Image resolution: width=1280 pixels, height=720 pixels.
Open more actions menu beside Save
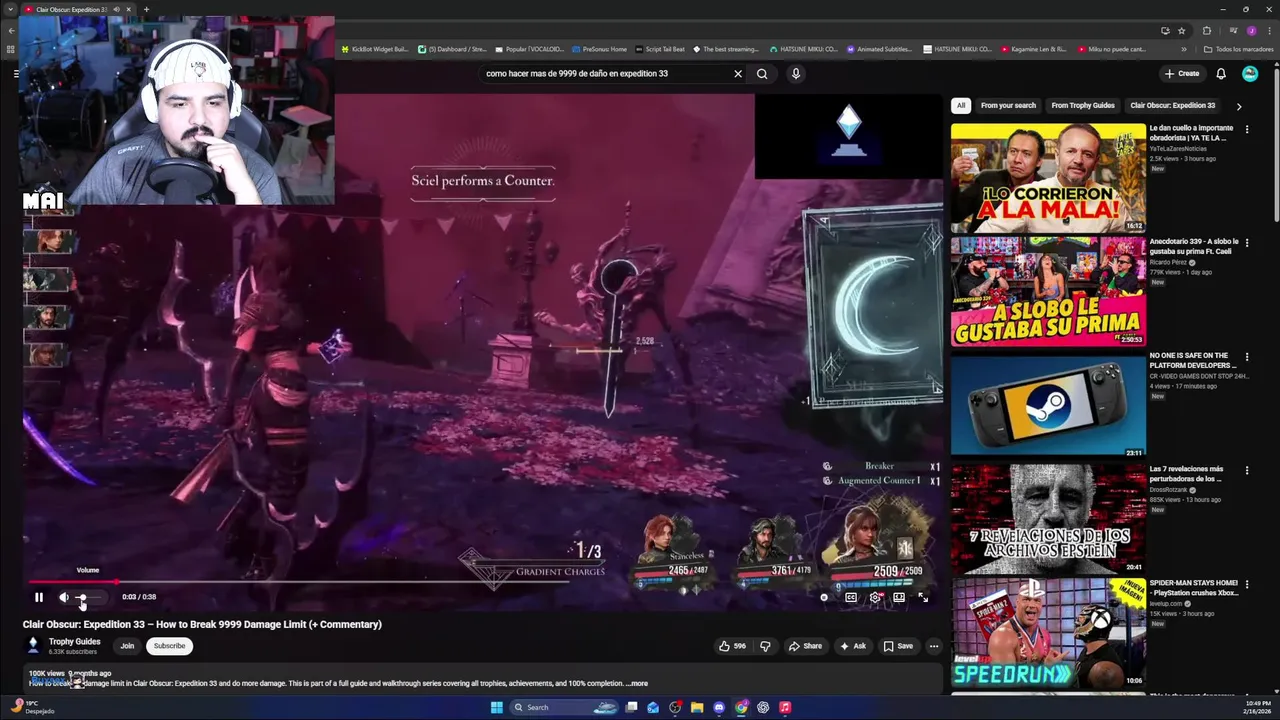point(934,646)
